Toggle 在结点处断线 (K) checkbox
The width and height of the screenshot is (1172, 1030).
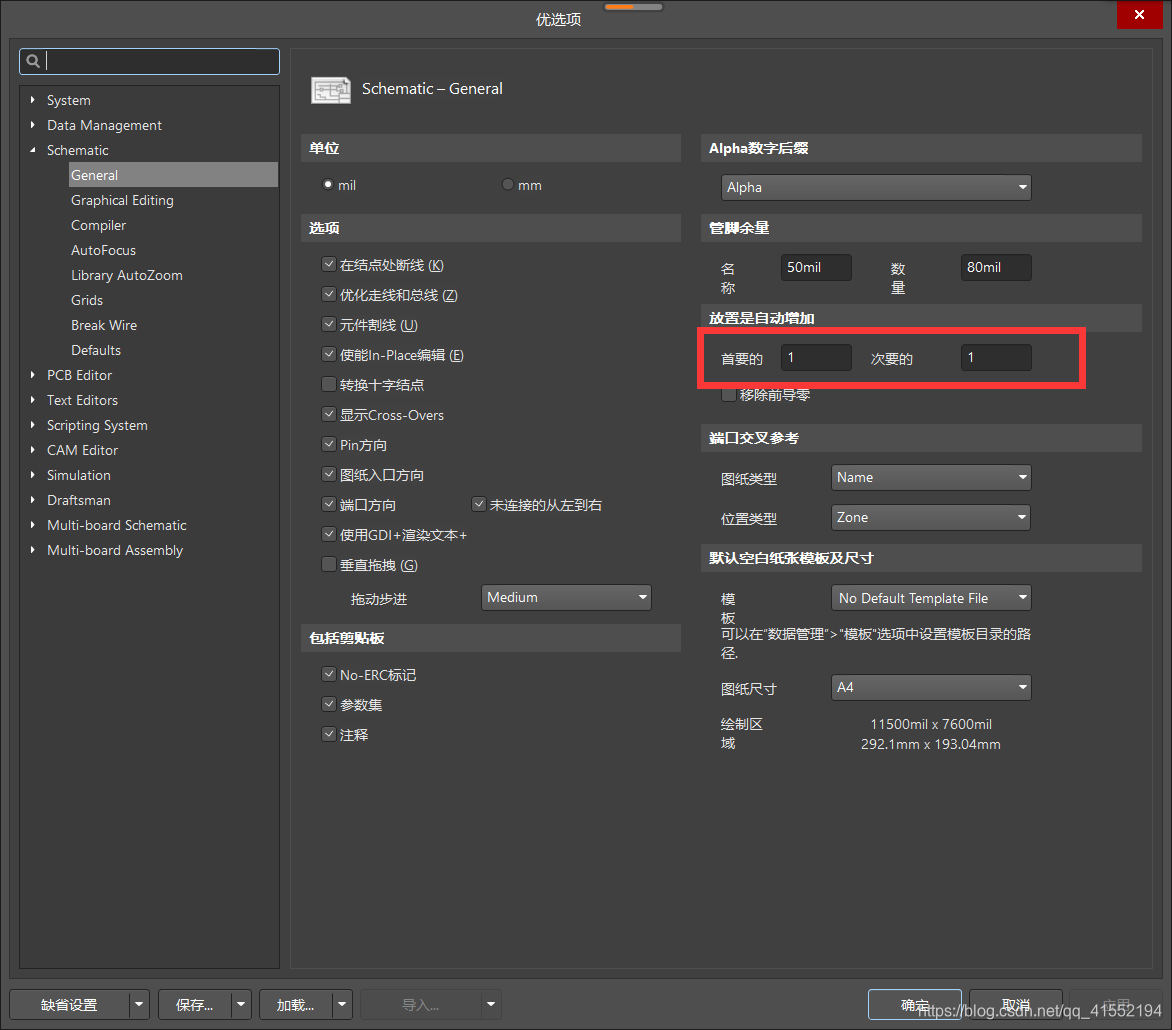click(328, 264)
